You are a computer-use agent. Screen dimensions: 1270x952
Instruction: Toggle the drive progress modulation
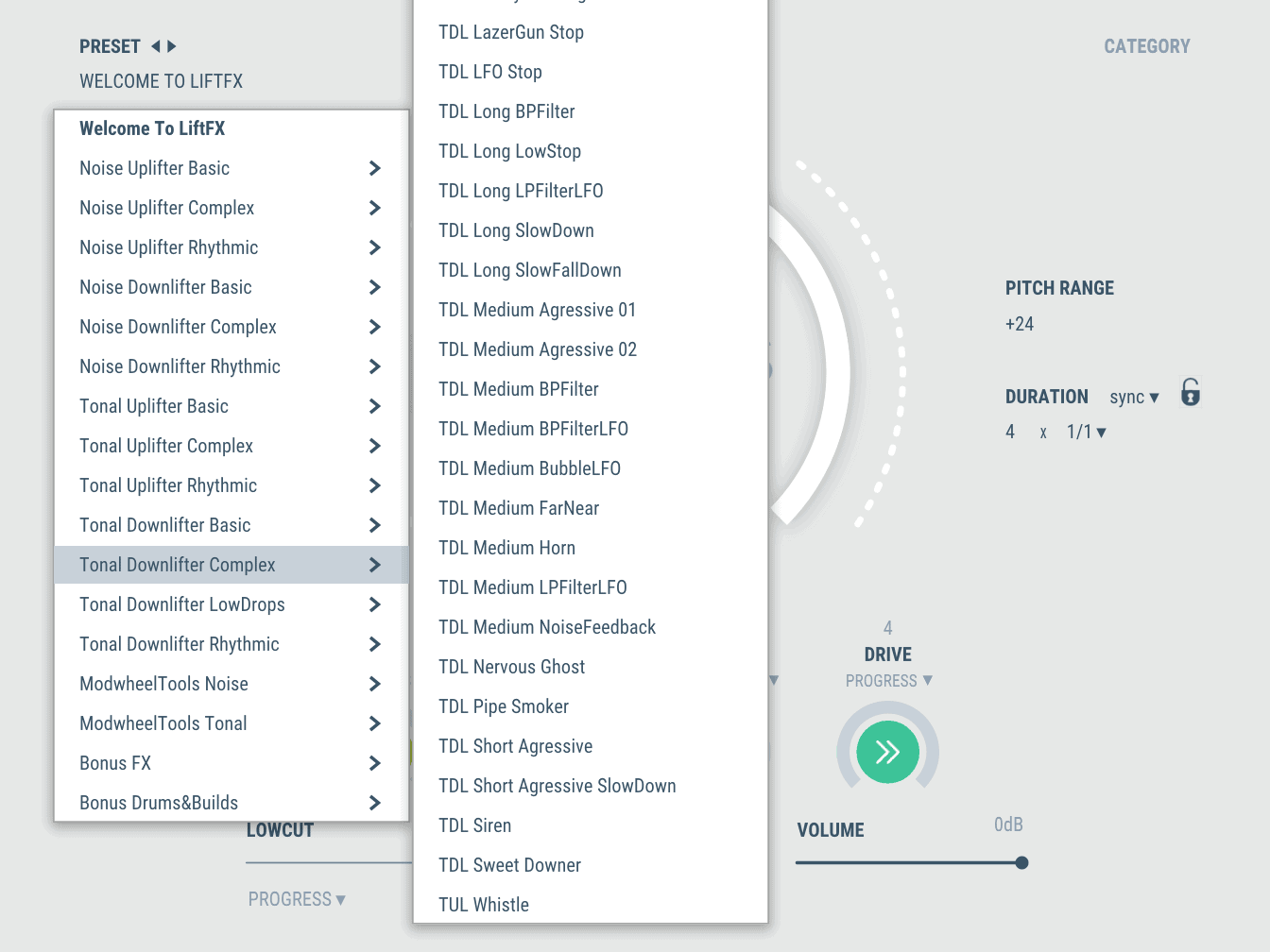[x=888, y=680]
